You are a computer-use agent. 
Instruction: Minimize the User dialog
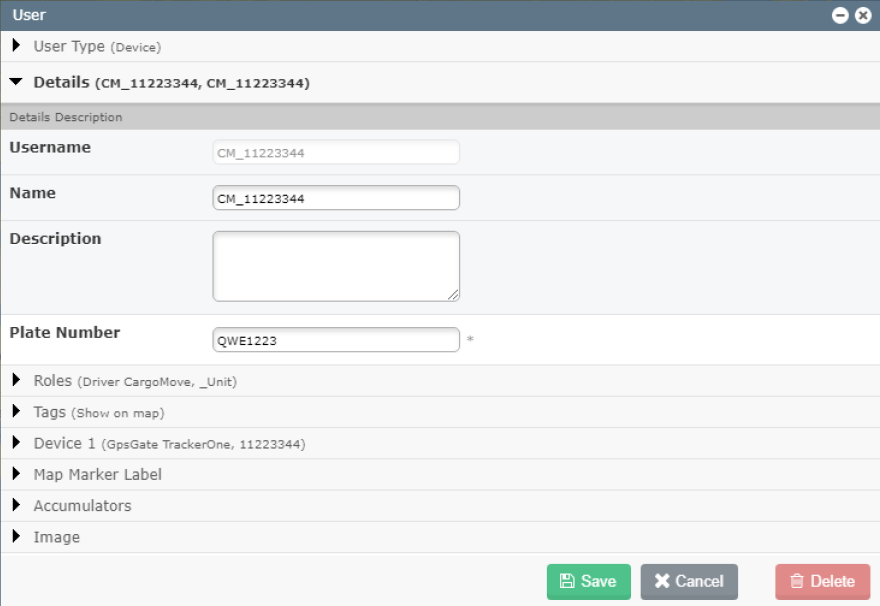coord(840,15)
